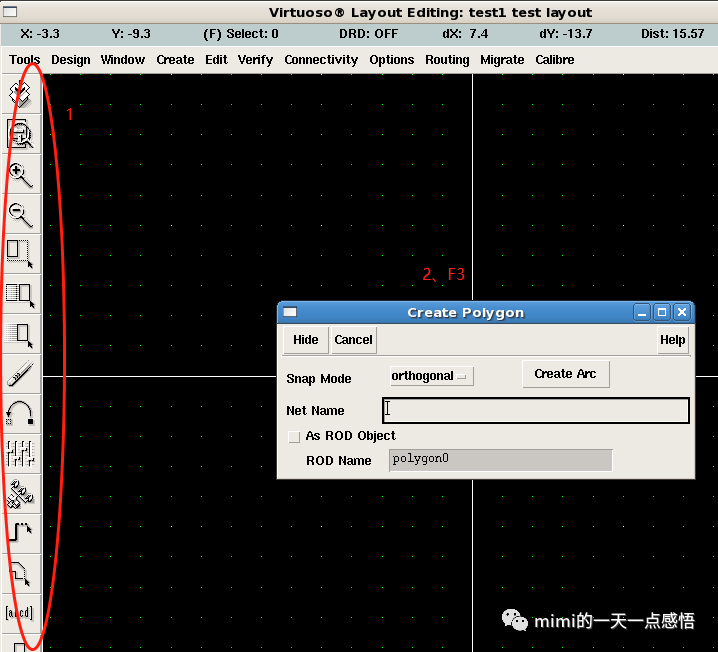
Task: Activate the Stretch tool icon
Action: point(20,254)
